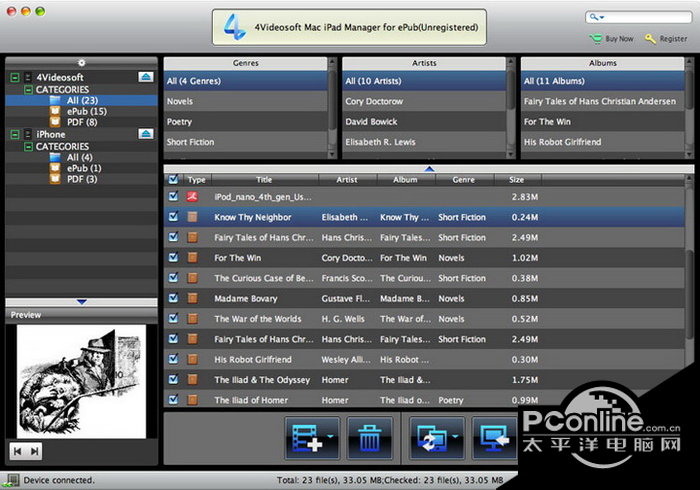700x490 pixels.
Task: Click the Register link
Action: (x=673, y=39)
